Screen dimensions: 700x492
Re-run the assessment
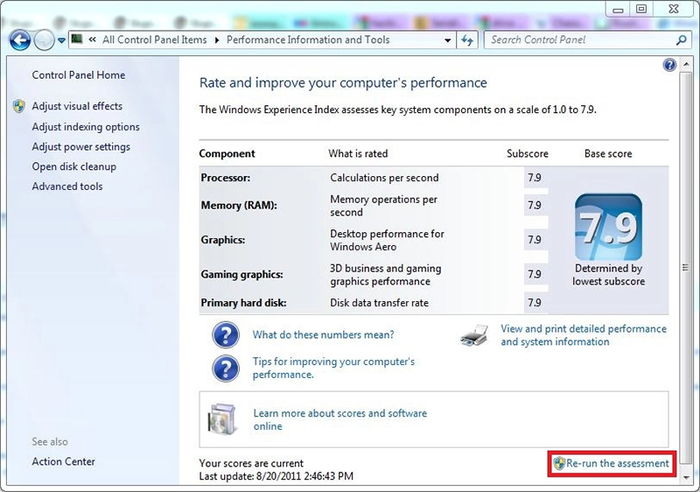[x=612, y=463]
